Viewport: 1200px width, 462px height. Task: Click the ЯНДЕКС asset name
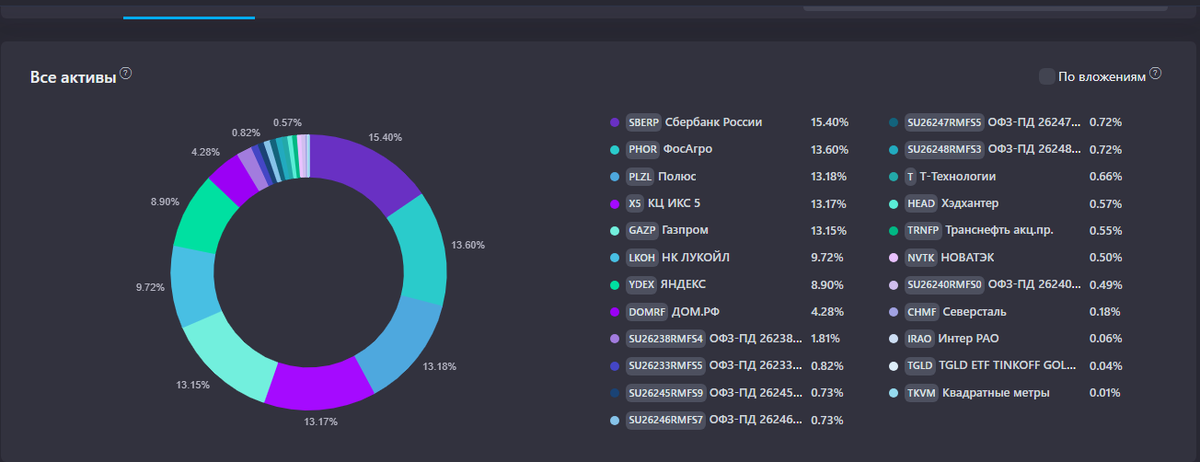pyautogui.click(x=683, y=284)
